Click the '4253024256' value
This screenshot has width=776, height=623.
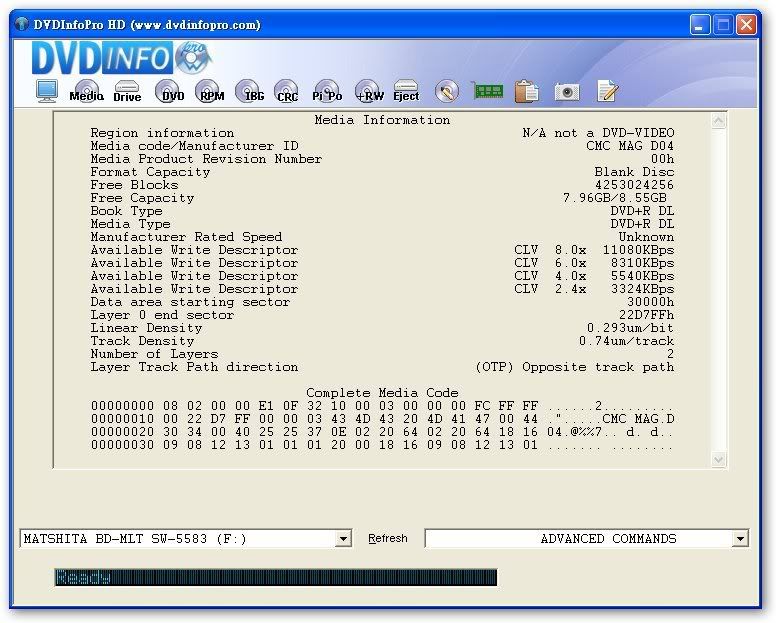pyautogui.click(x=634, y=185)
